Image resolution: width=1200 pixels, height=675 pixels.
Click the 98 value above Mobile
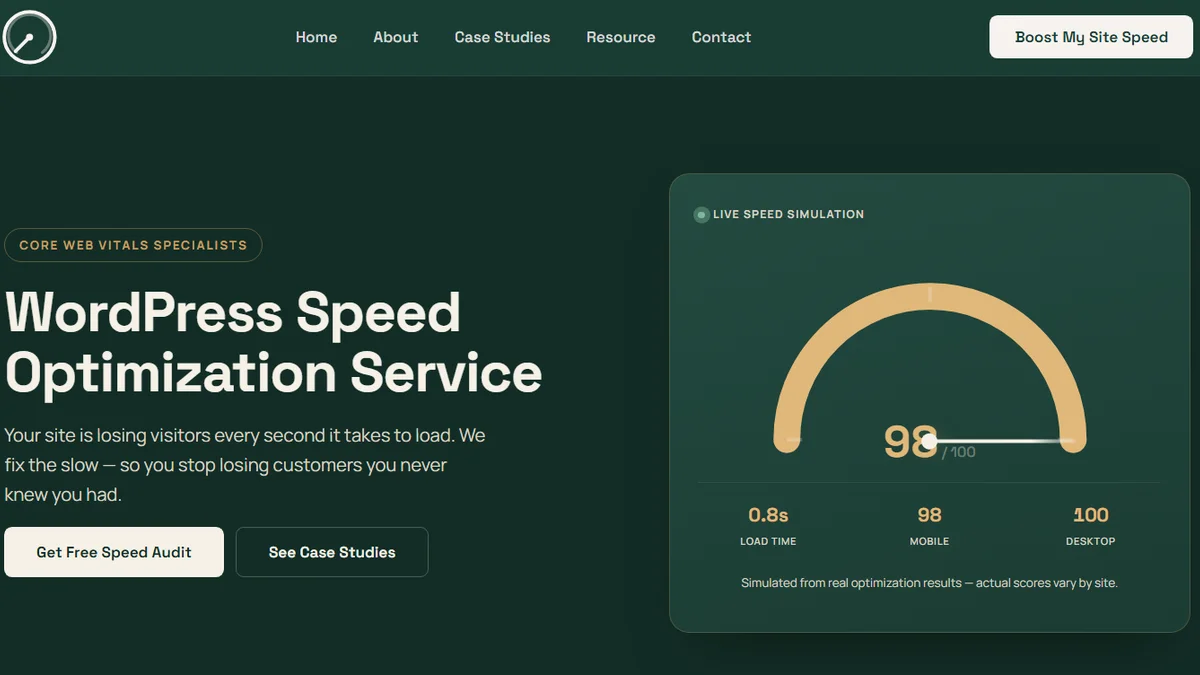click(x=929, y=515)
